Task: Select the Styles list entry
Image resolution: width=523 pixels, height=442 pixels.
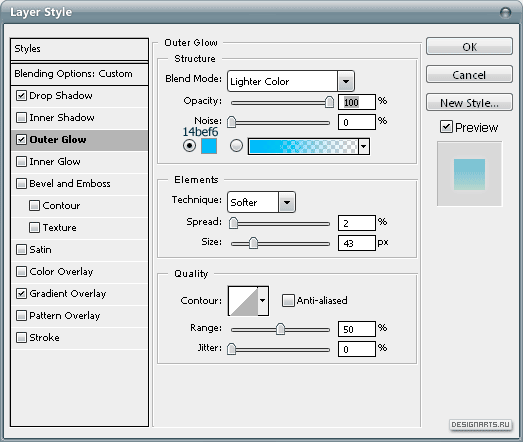Action: 79,49
